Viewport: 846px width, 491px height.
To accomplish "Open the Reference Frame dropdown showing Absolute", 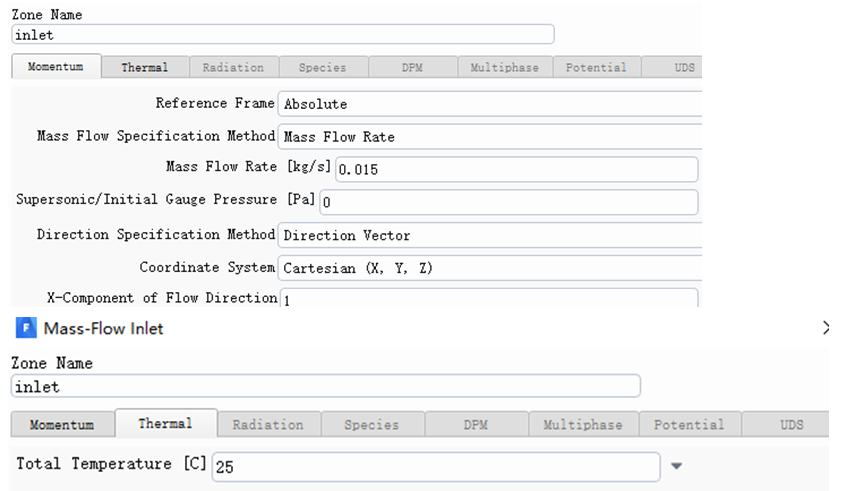I will click(490, 104).
